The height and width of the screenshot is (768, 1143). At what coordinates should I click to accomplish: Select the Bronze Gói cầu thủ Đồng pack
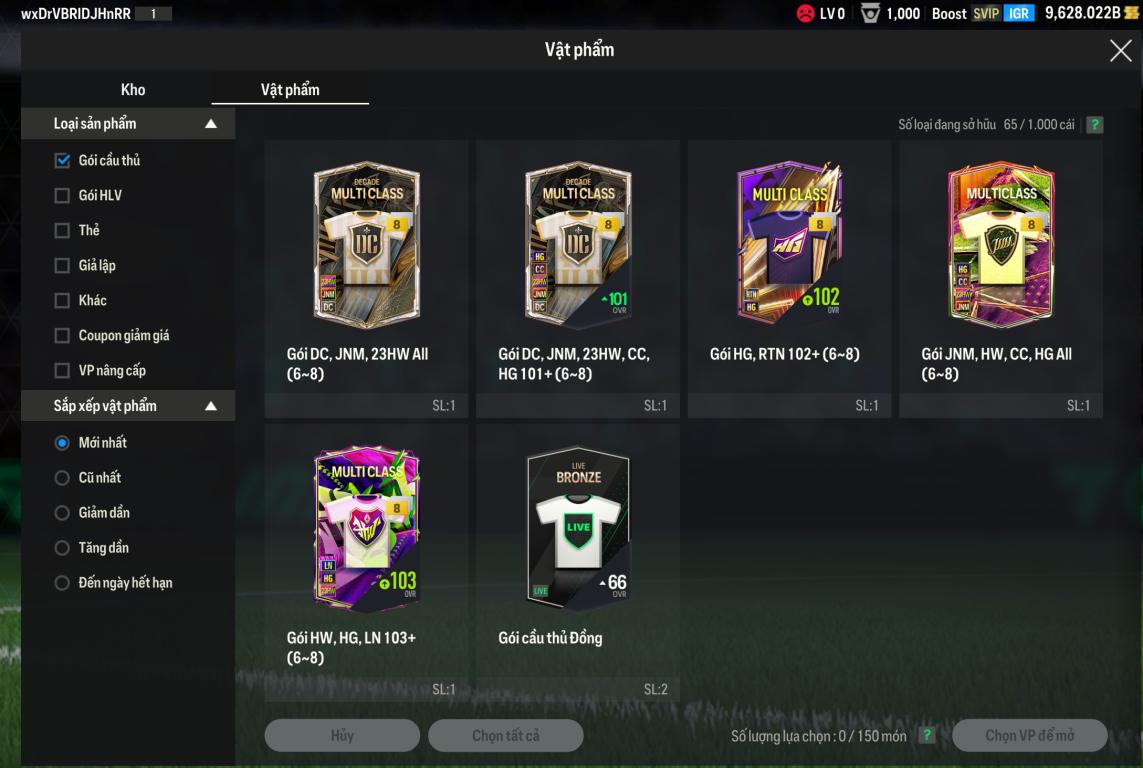[x=577, y=563]
